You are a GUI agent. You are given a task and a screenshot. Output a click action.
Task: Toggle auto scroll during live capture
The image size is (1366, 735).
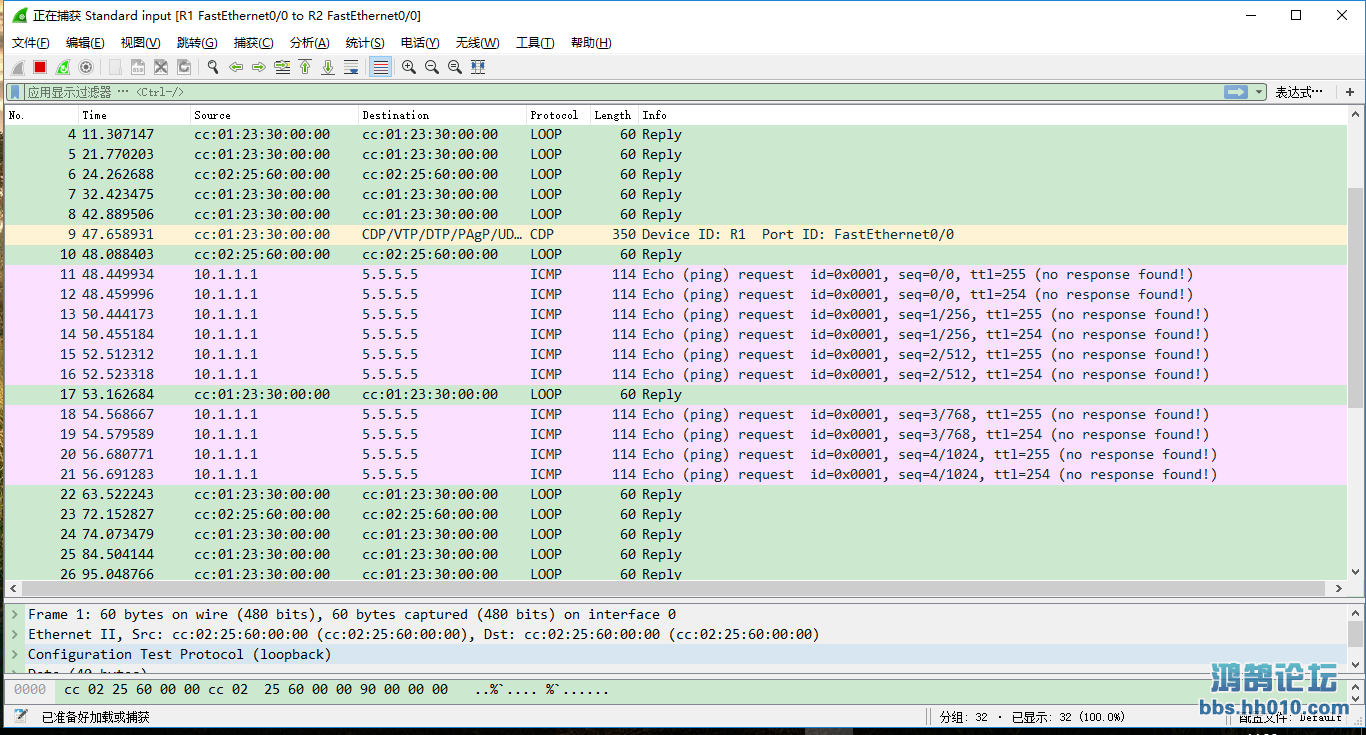click(x=351, y=67)
